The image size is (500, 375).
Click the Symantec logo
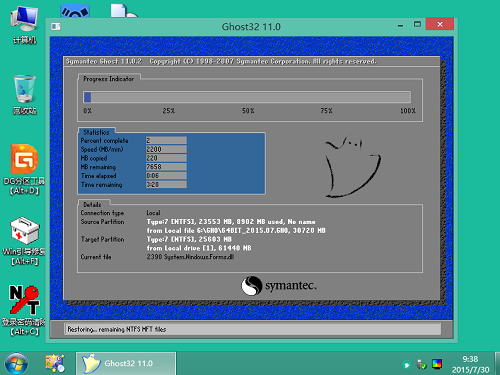279,286
